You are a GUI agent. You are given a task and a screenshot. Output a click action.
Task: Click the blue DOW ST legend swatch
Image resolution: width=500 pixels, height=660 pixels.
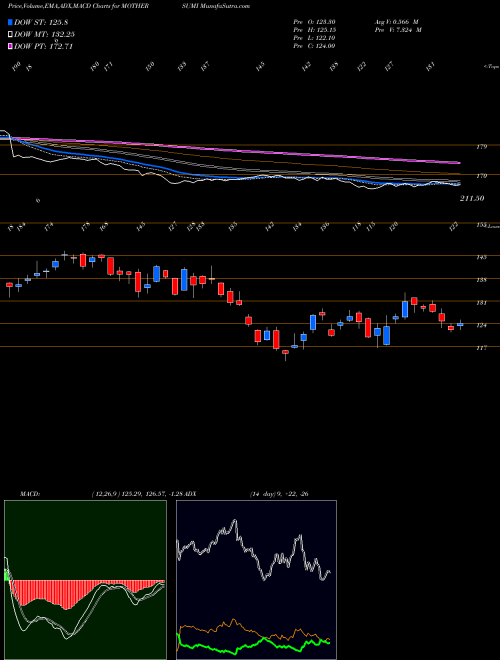pos(10,22)
